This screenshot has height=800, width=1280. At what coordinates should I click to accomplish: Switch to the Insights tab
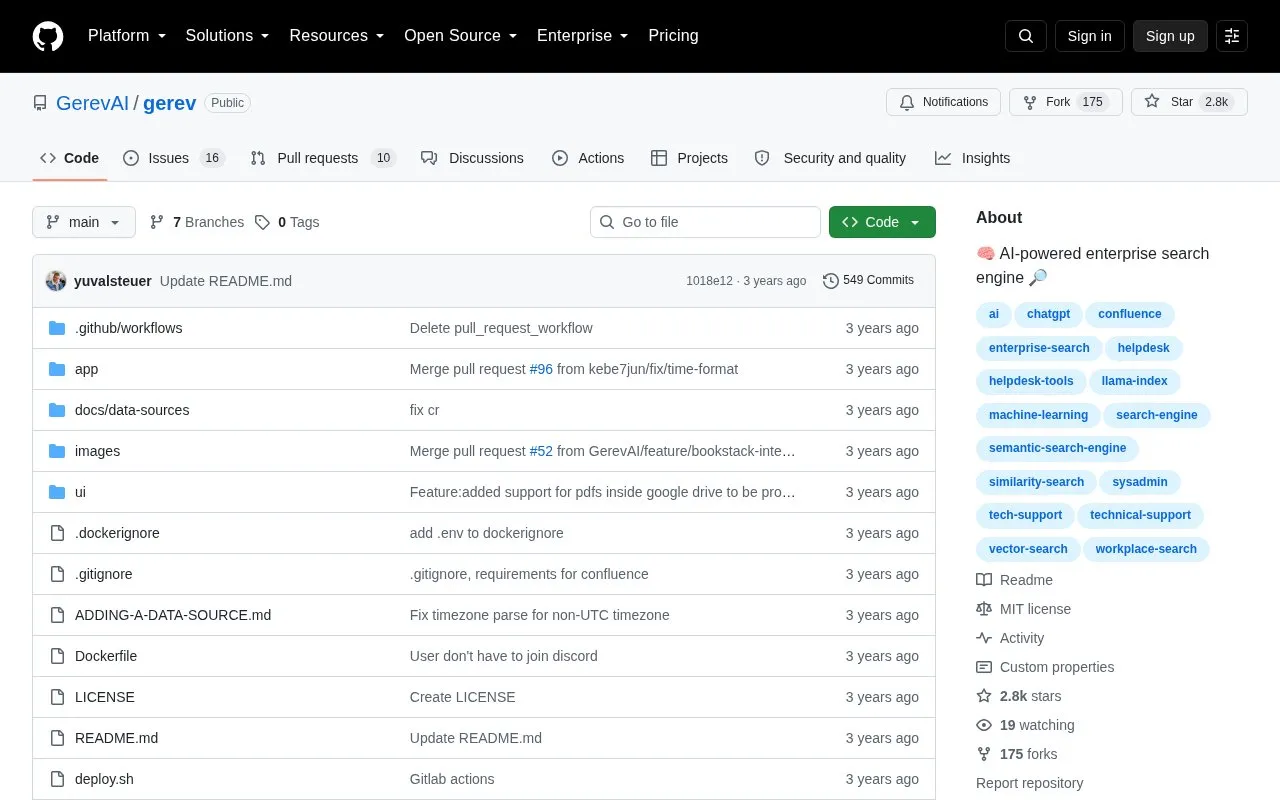click(973, 158)
